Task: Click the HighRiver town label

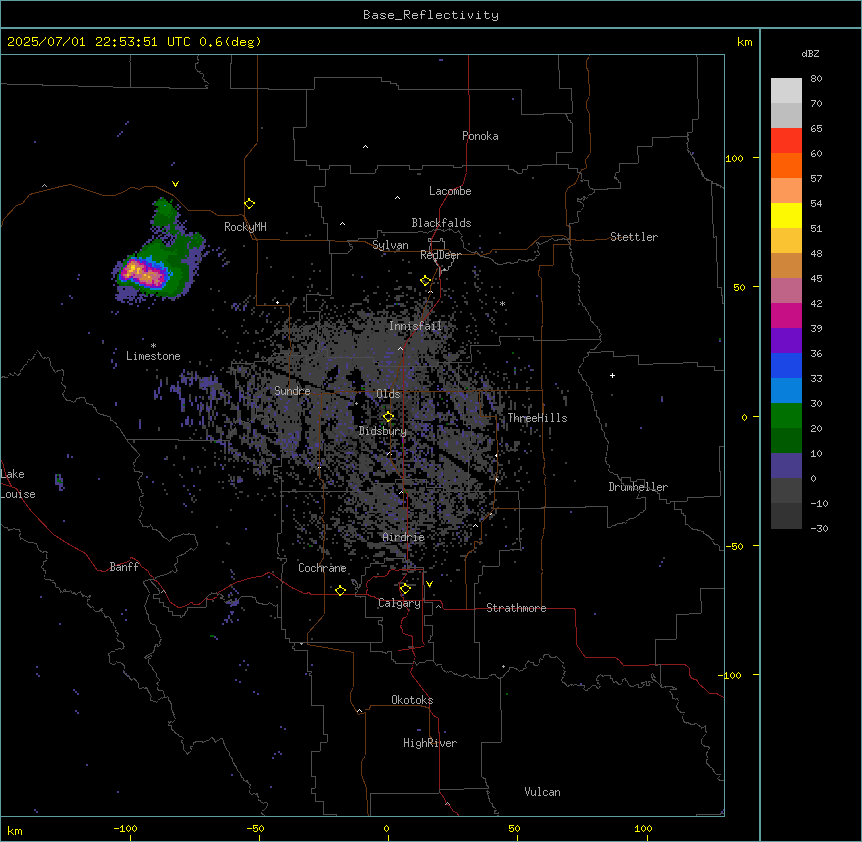Action: point(430,743)
